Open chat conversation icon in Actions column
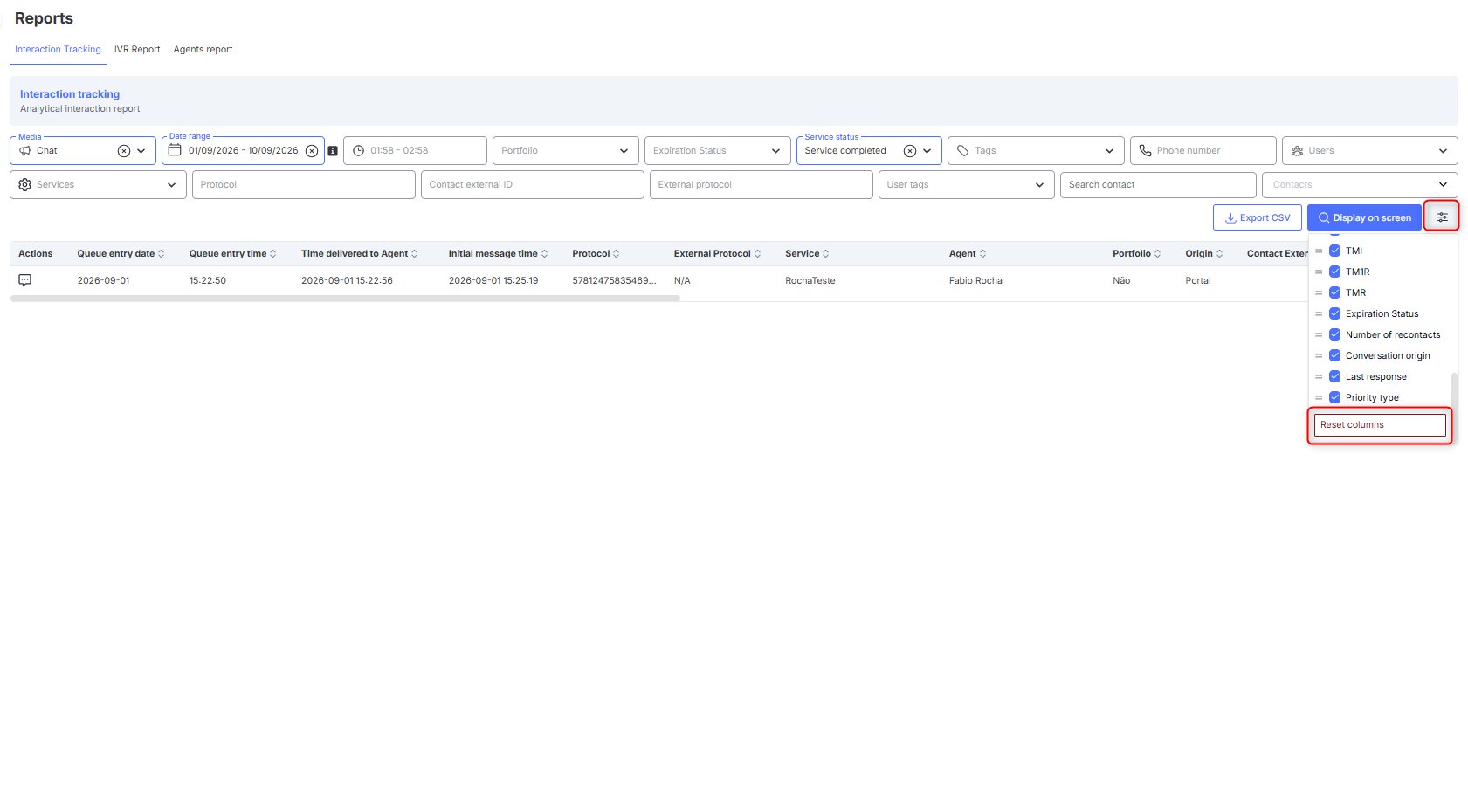The width and height of the screenshot is (1468, 812). 25,280
